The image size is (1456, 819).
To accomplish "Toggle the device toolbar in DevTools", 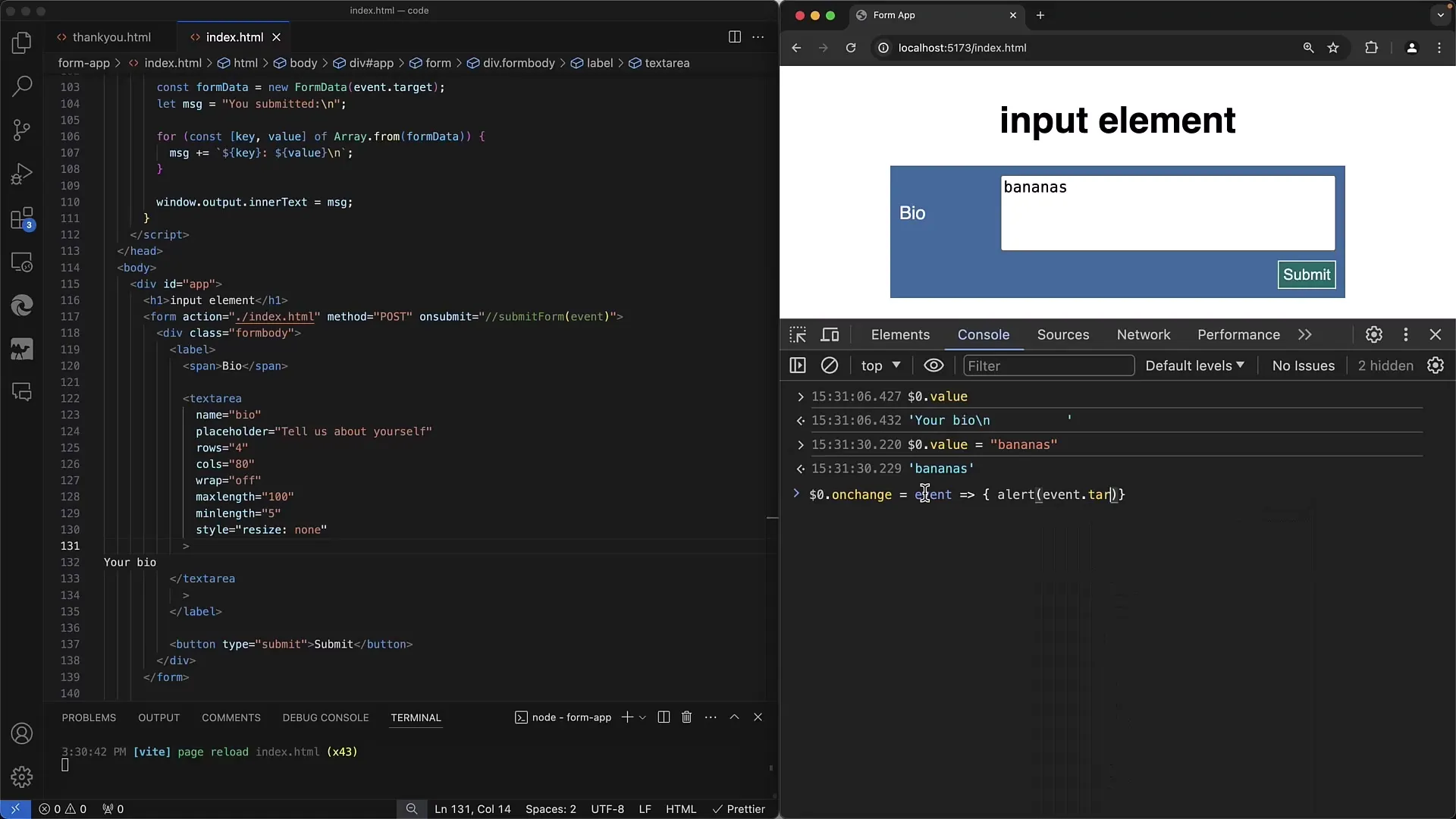I will [x=830, y=334].
